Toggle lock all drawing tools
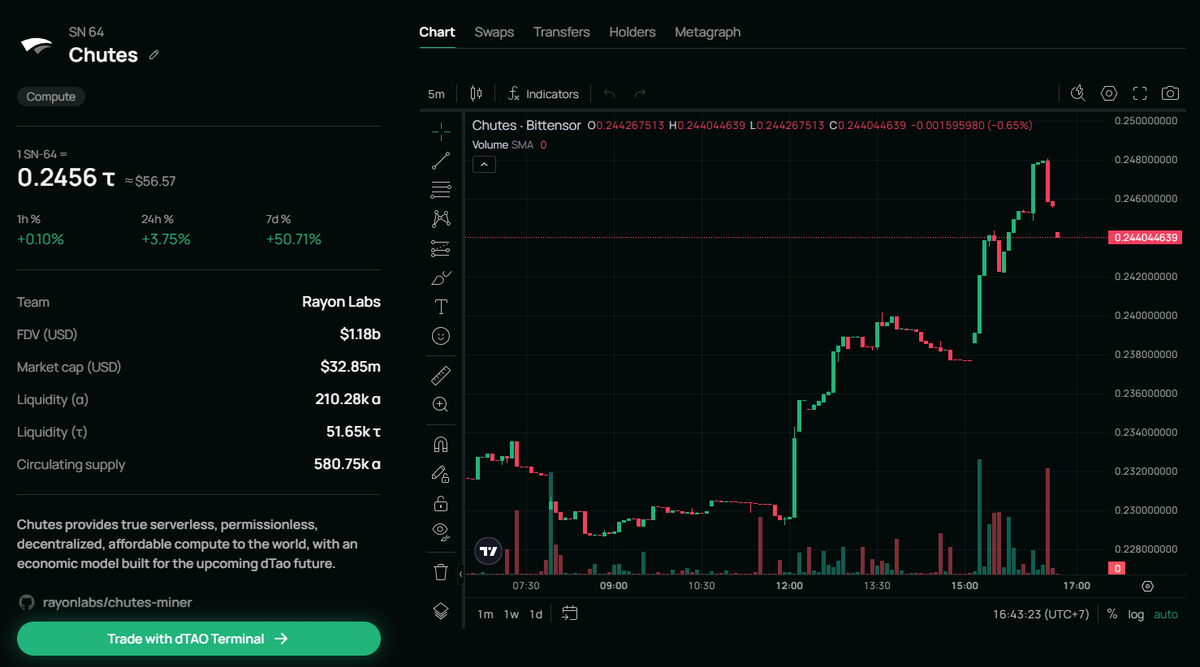The width and height of the screenshot is (1200, 667). coord(440,502)
